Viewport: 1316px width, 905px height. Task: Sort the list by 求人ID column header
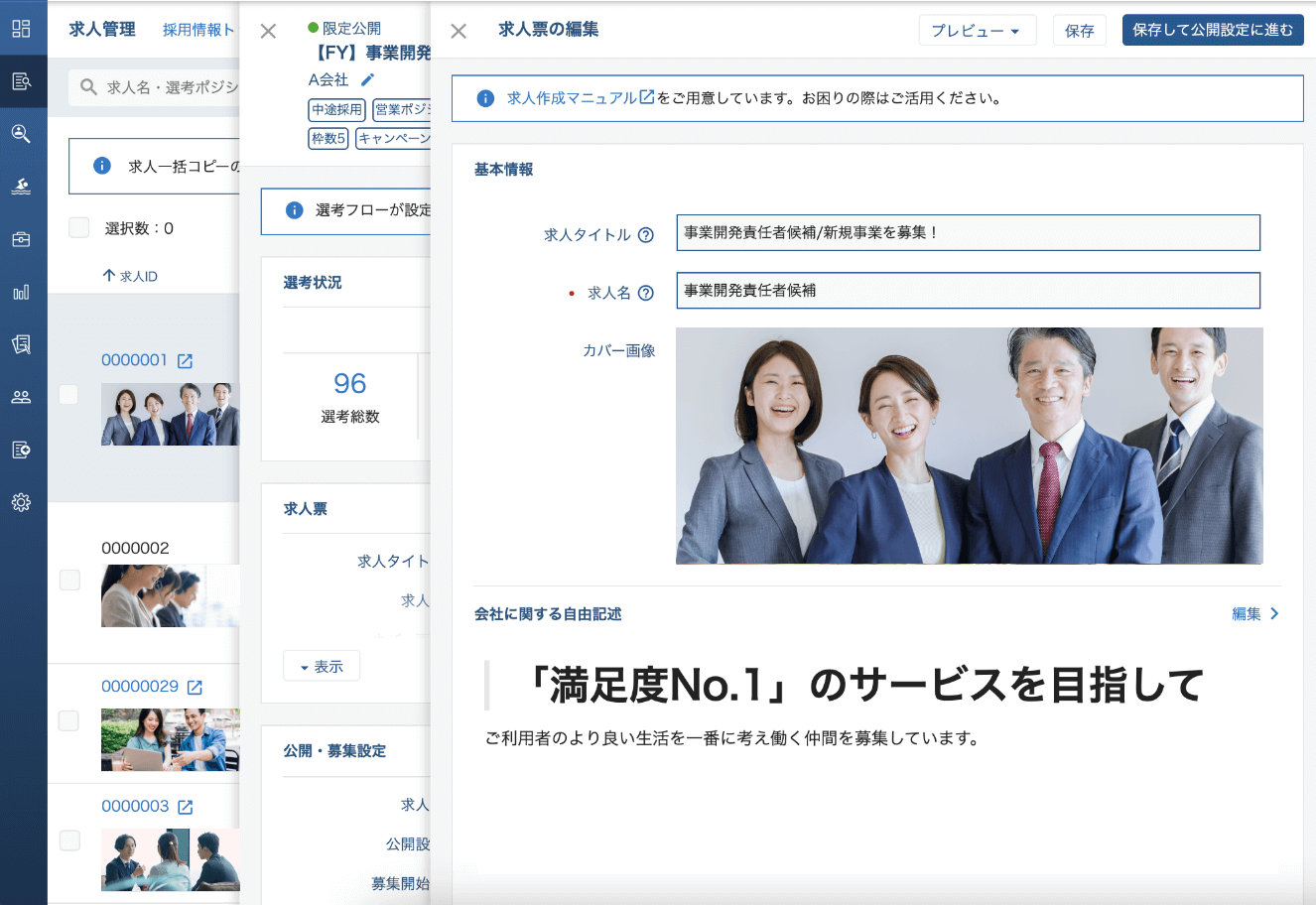130,276
